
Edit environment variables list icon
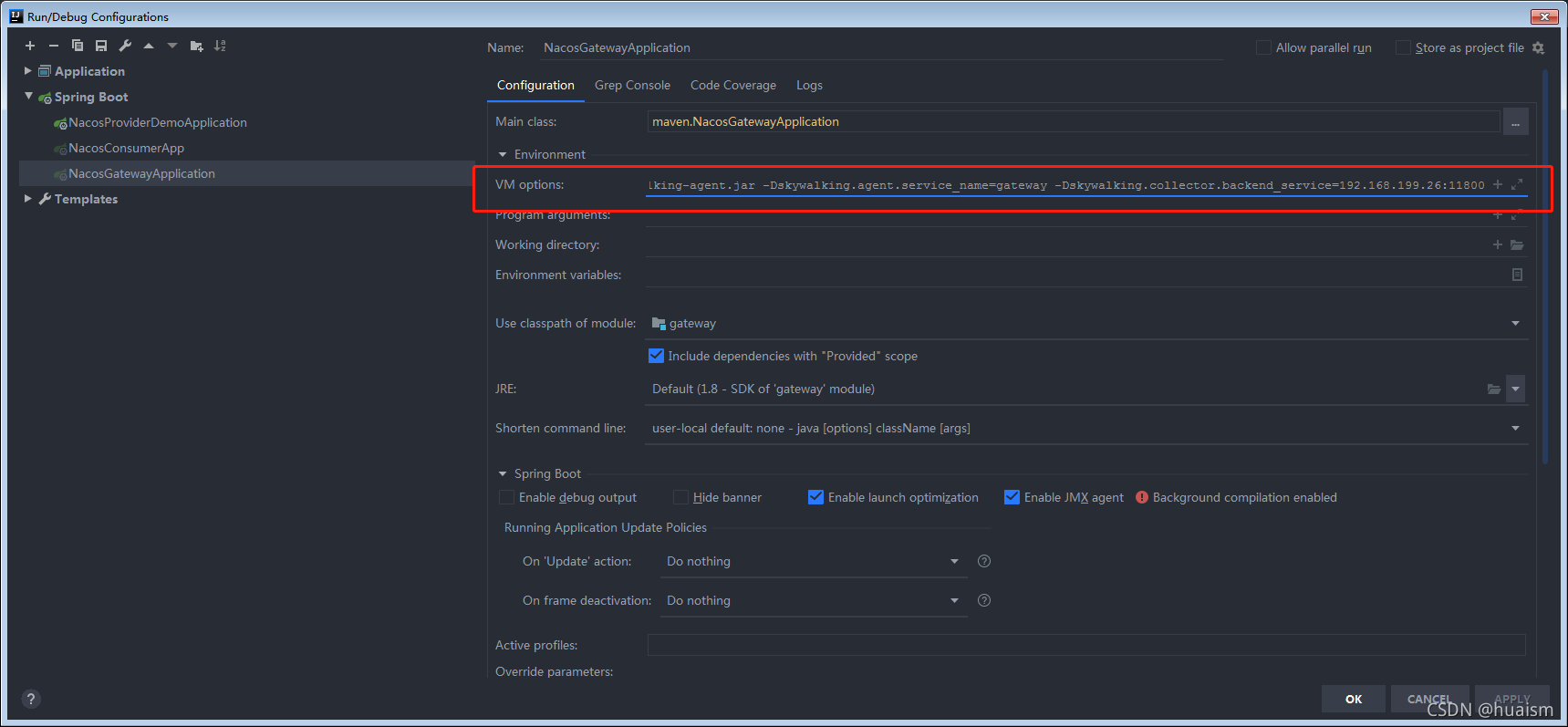point(1517,275)
